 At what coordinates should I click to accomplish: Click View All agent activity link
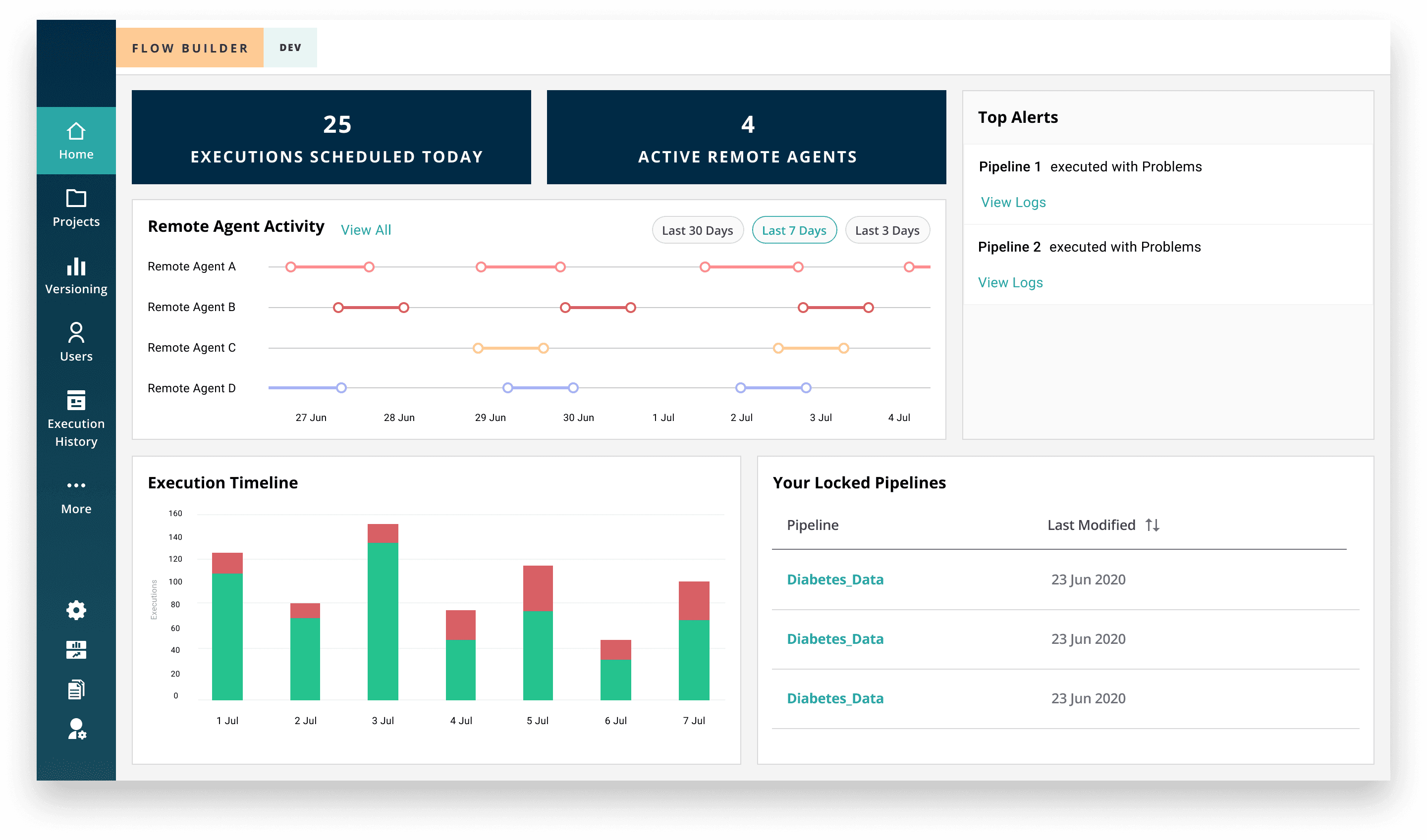[366, 230]
